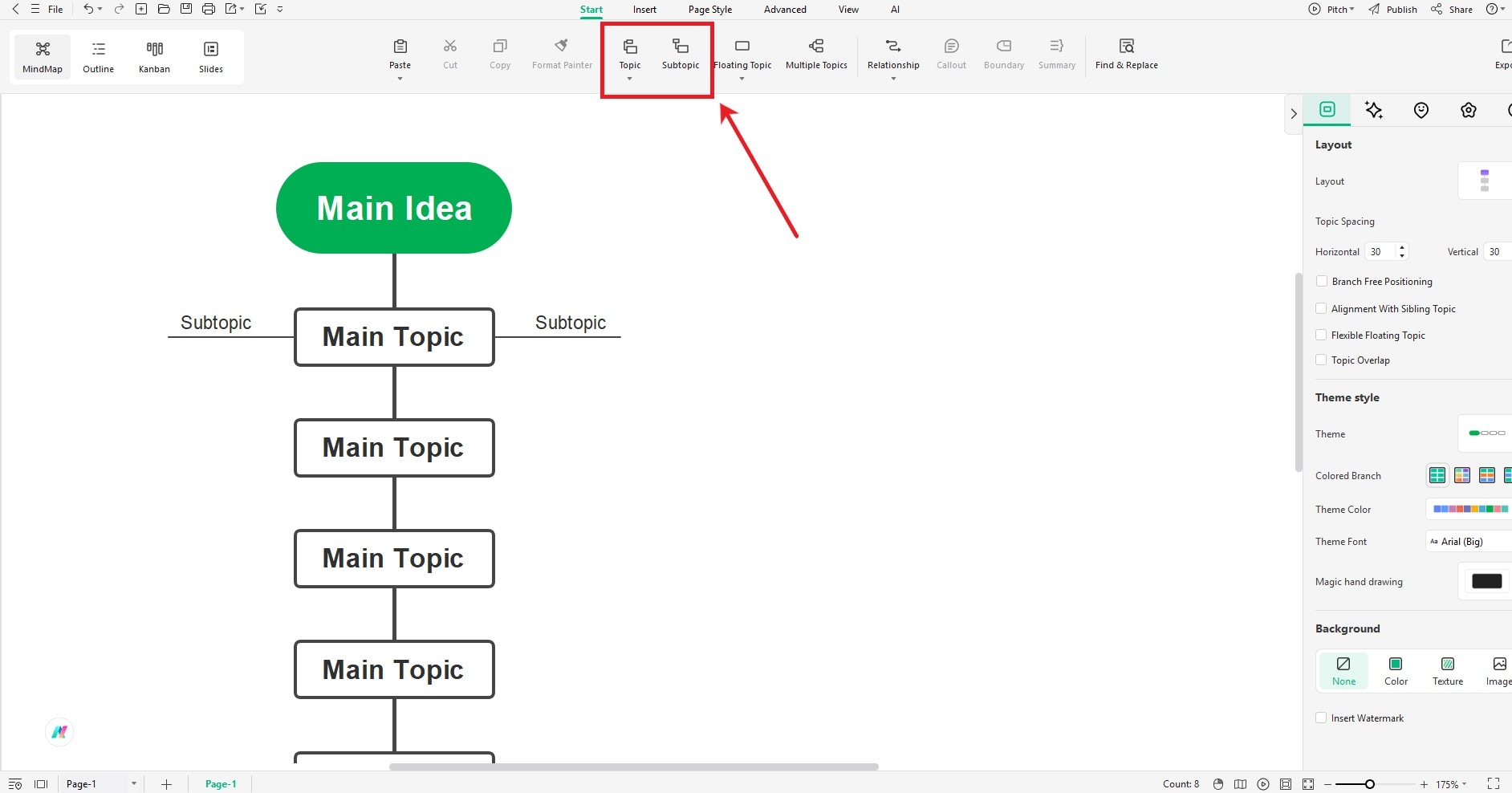Screen dimensions: 1512x793
Task: Open the Theme Font Arial (Big) dropdown
Action: [x=1469, y=541]
